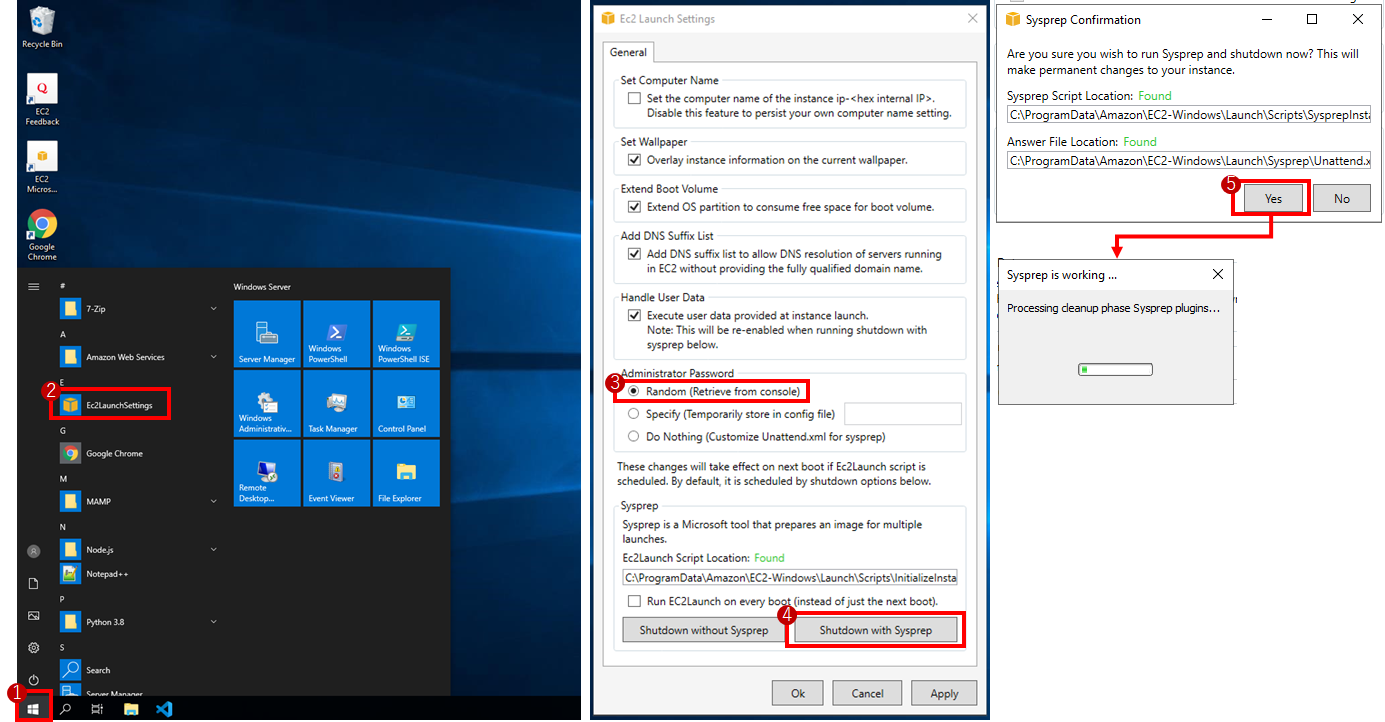Open the Recycle Bin desktop icon
Screen dimensions: 1385x722
(x=42, y=27)
